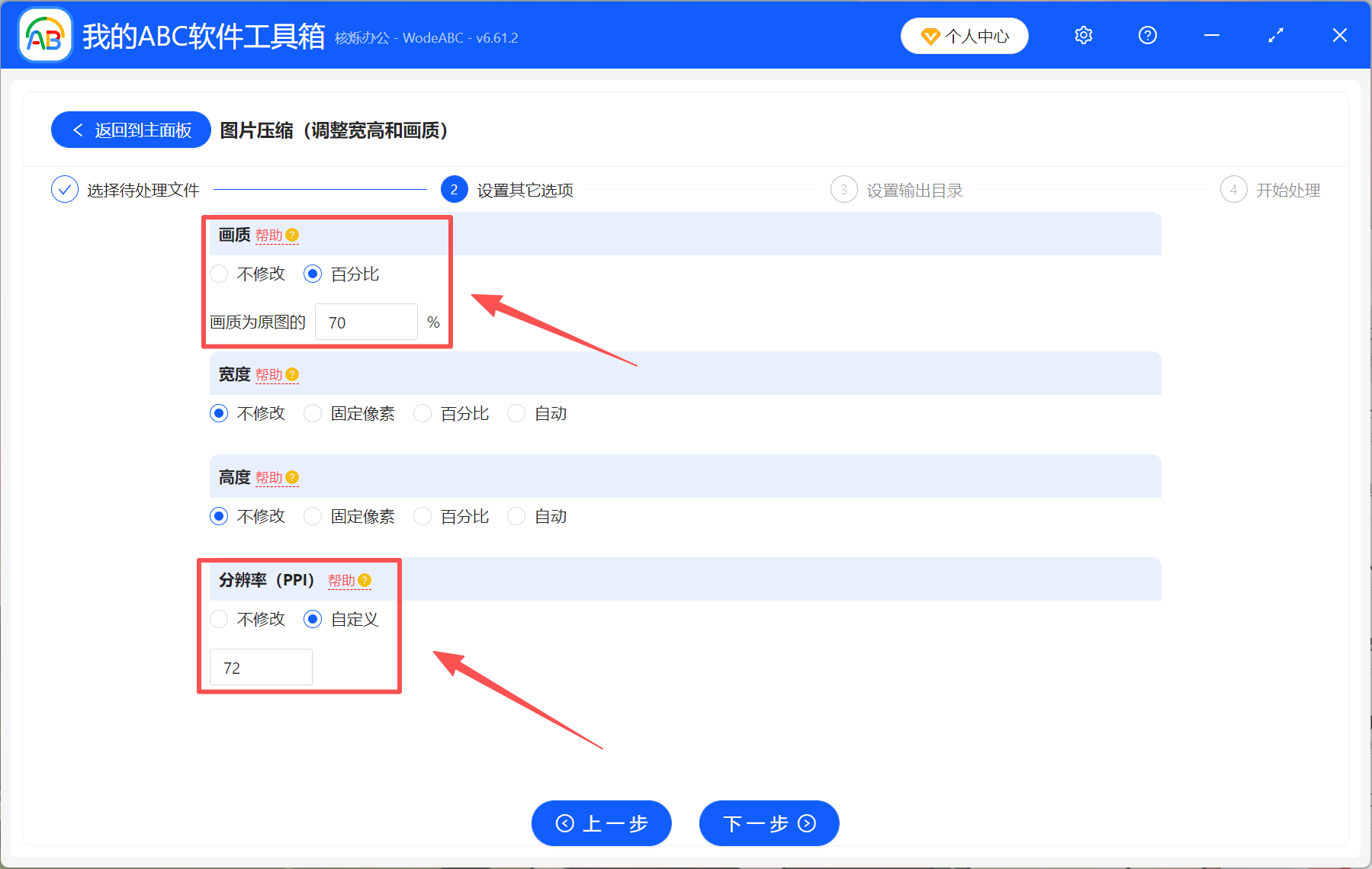Select 自动 for 高度
Image resolution: width=1372 pixels, height=869 pixels.
coord(516,516)
